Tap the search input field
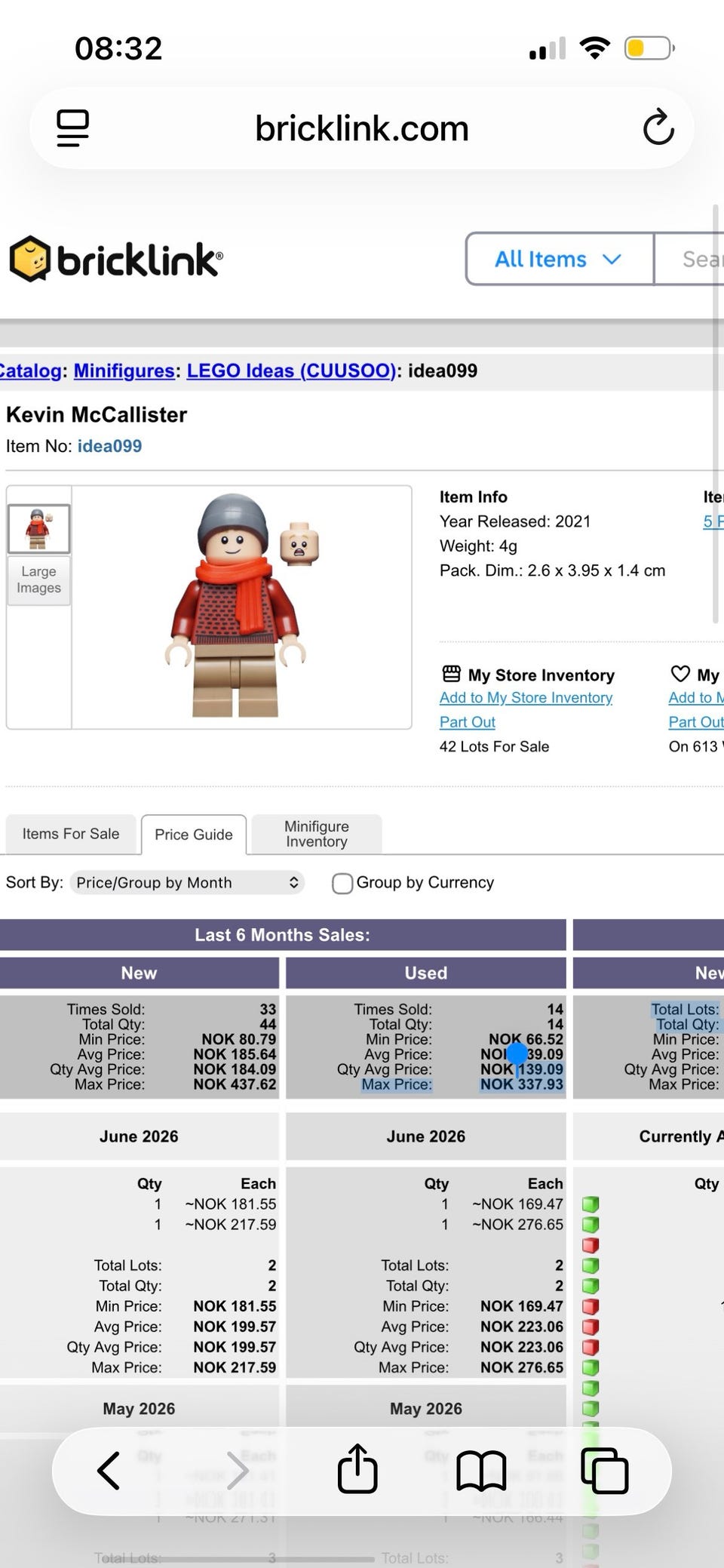724x1568 pixels. (x=690, y=259)
